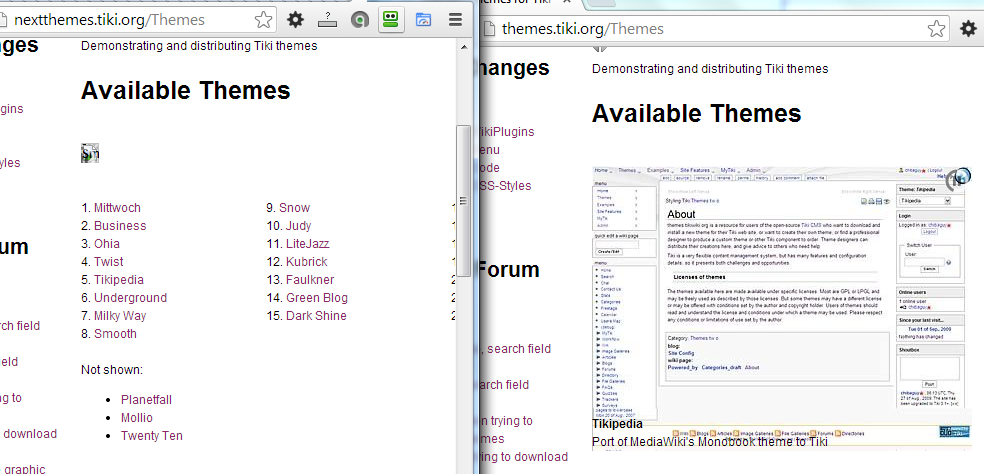984x474 pixels.
Task: Click the grey circular extension icon
Action: (x=360, y=21)
